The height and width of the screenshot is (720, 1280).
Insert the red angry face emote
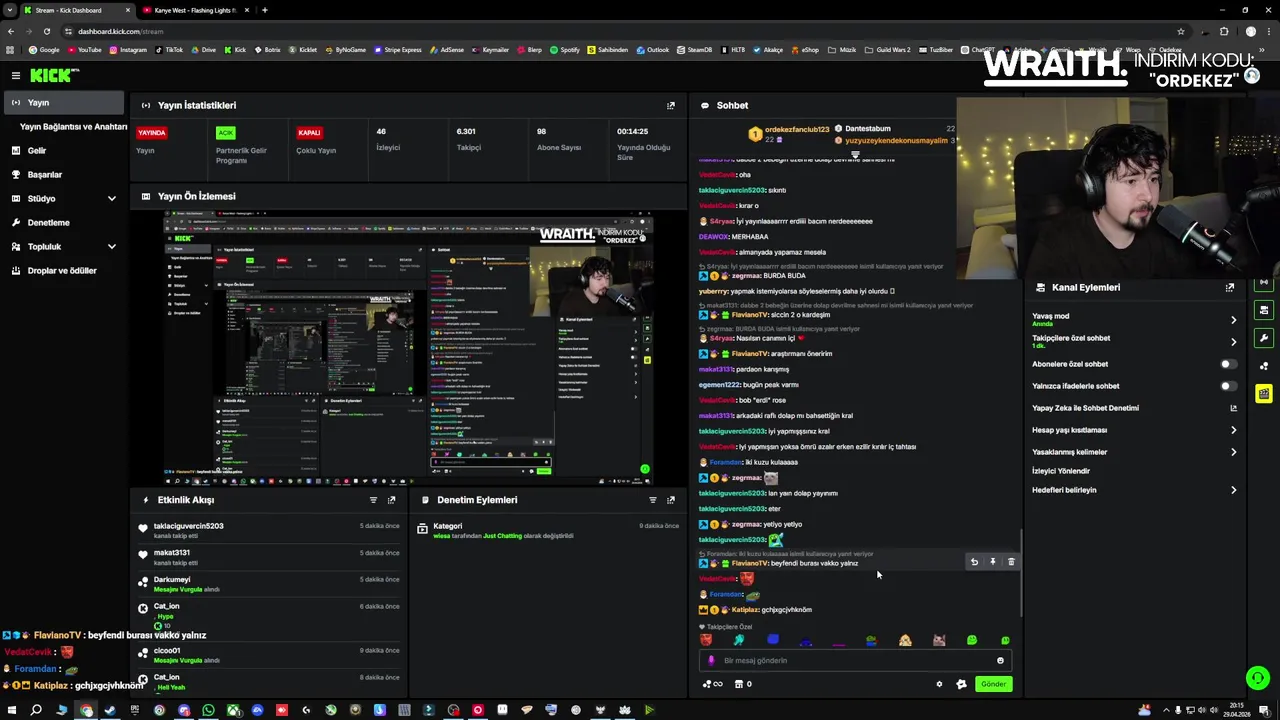[x=706, y=640]
